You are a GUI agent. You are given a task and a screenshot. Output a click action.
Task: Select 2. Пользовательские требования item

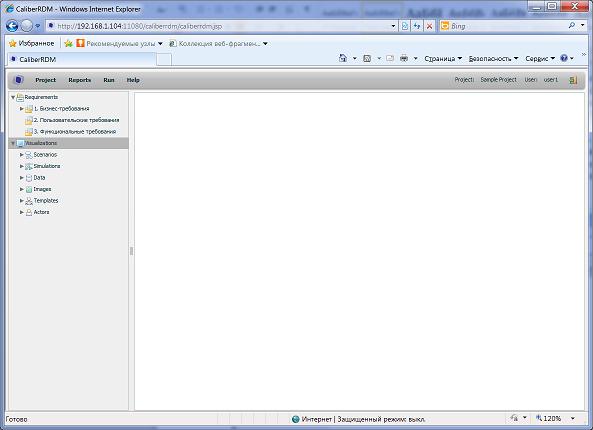[x=76, y=120]
